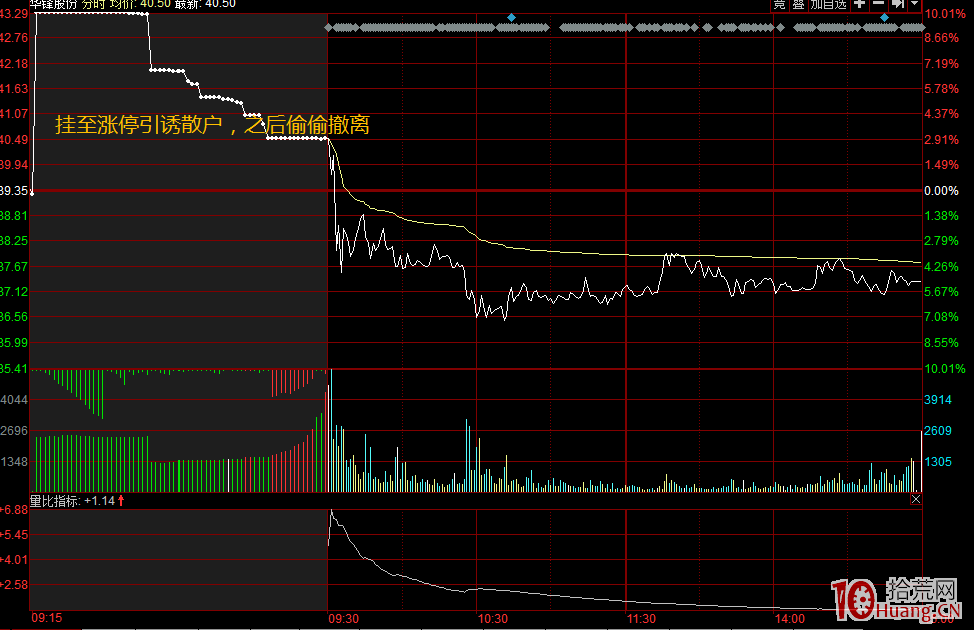Click the 8.66% percentage axis label

point(941,38)
